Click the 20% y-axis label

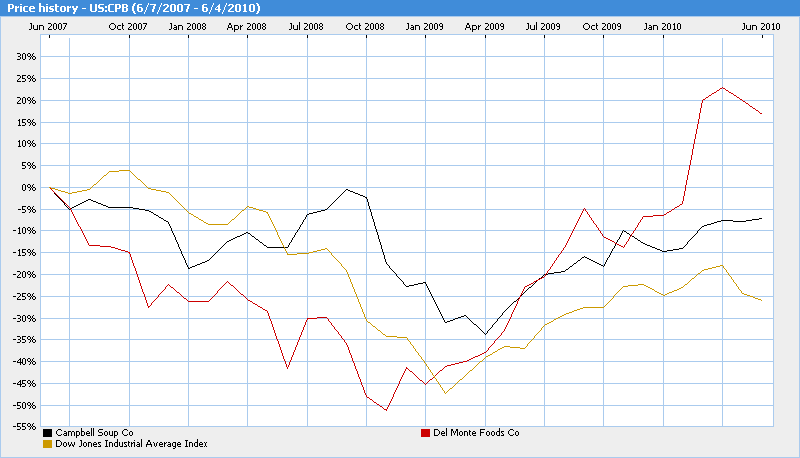coord(27,101)
